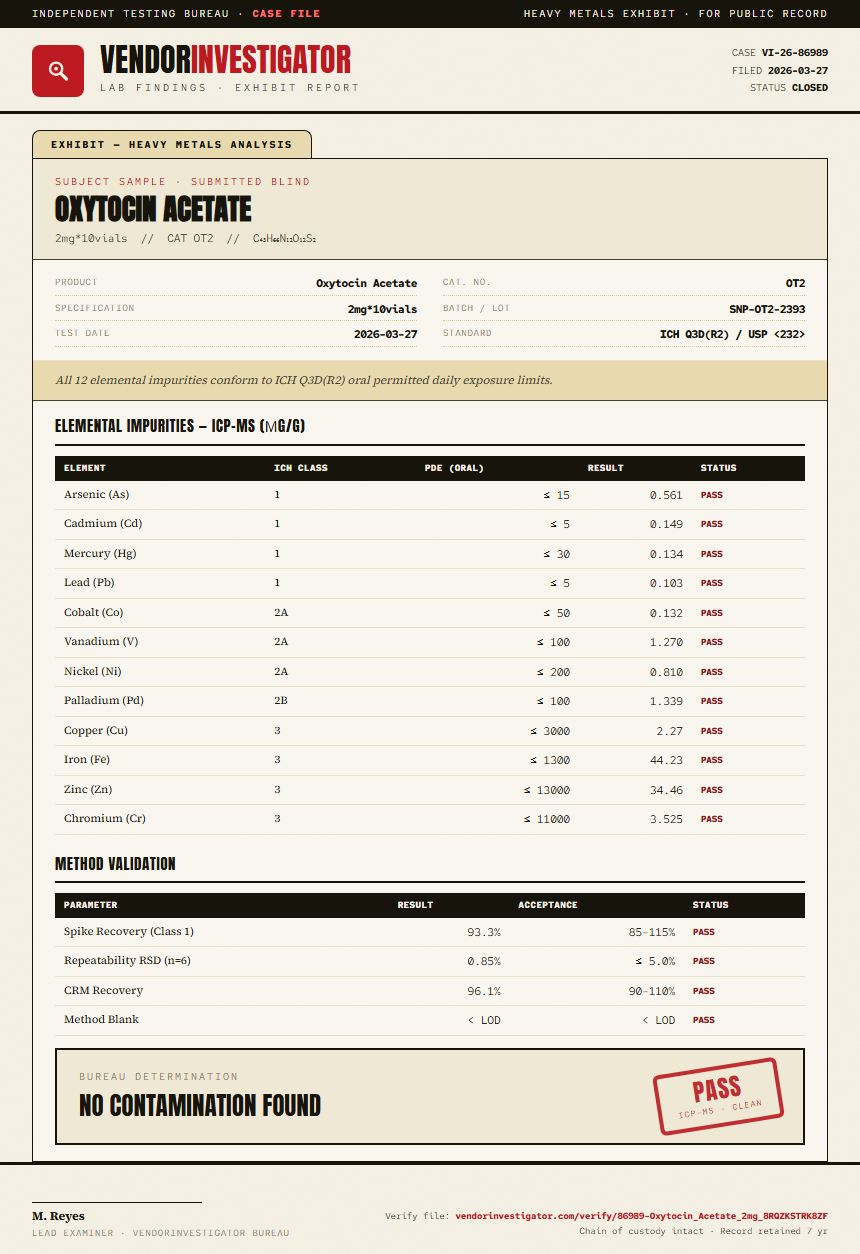This screenshot has height=1254, width=860.
Task: Click the ELEMENT column header
Action: (85, 468)
